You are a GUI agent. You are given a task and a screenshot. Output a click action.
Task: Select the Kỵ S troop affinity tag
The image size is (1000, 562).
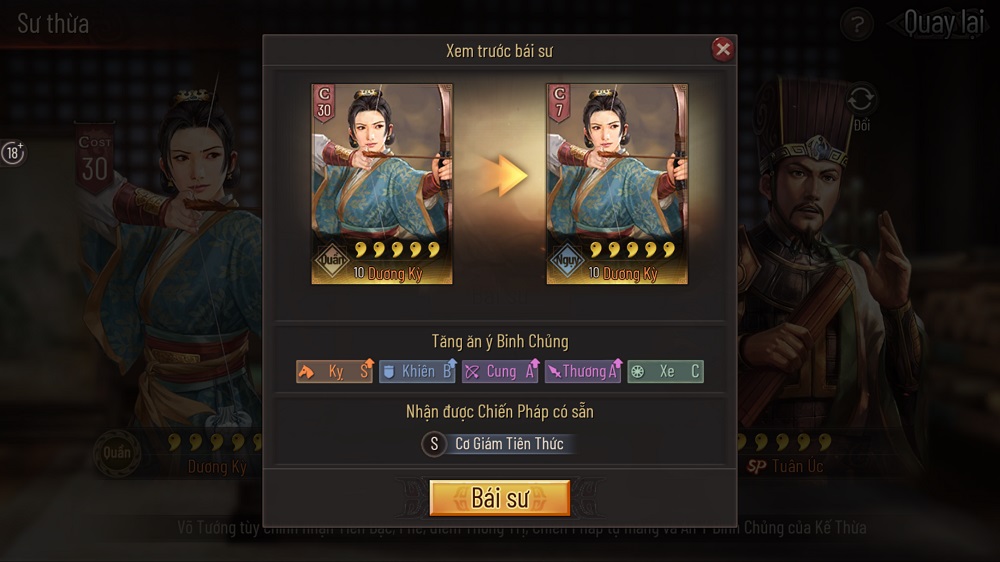334,371
